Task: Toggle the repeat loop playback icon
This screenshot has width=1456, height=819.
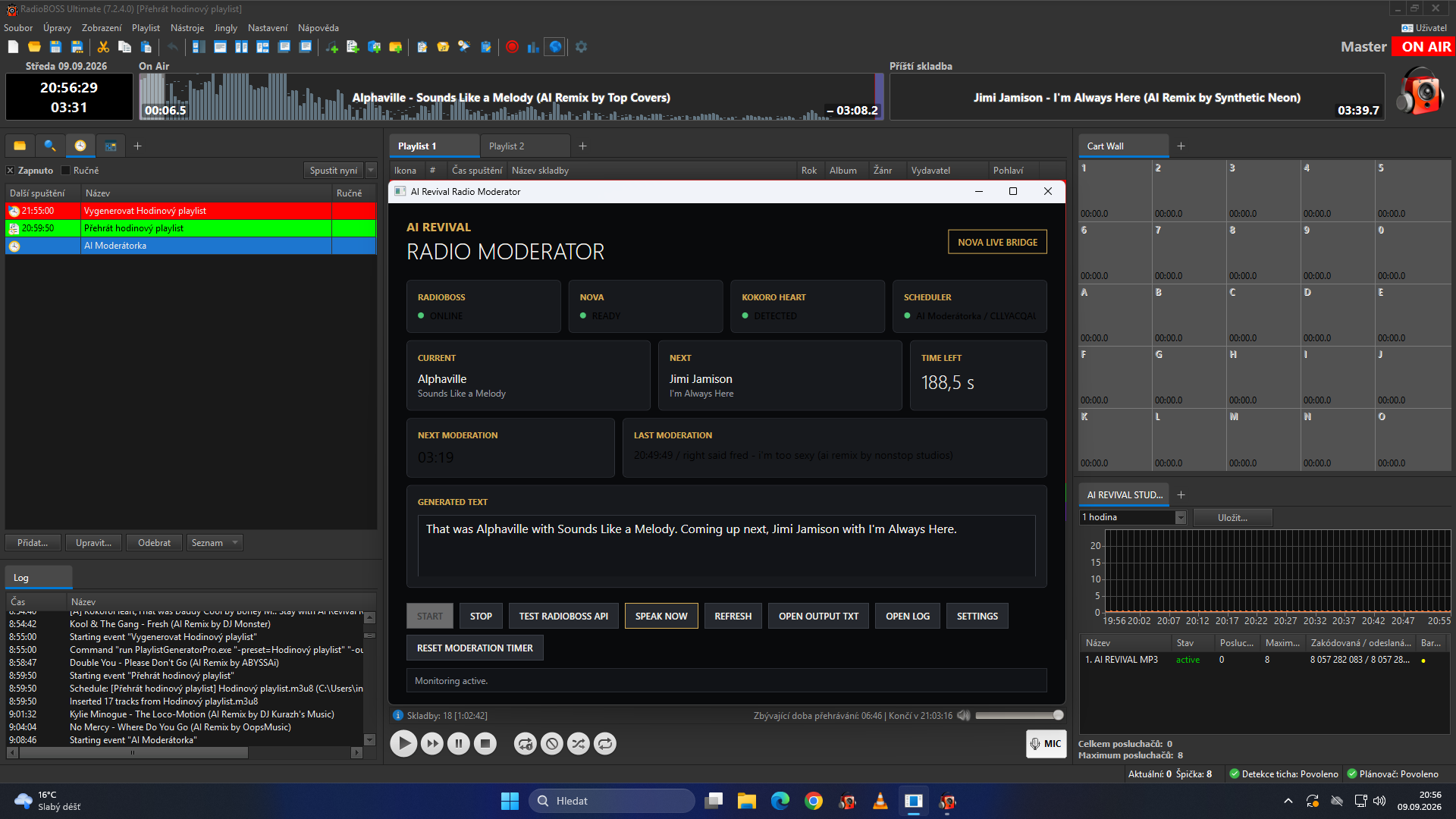Action: click(605, 744)
